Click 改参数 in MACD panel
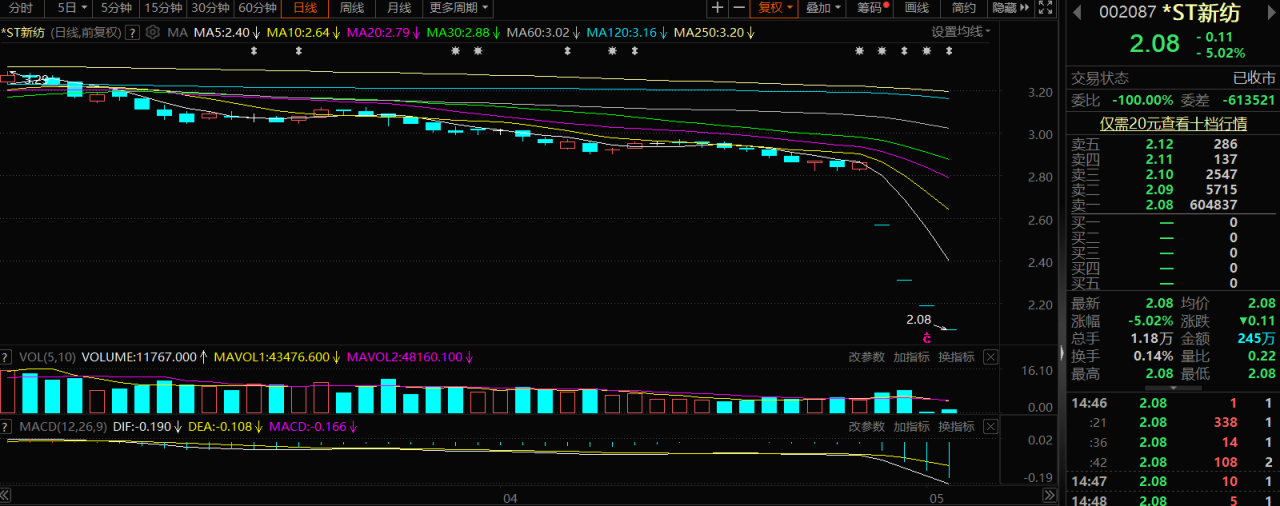The width and height of the screenshot is (1280, 506). click(x=867, y=427)
